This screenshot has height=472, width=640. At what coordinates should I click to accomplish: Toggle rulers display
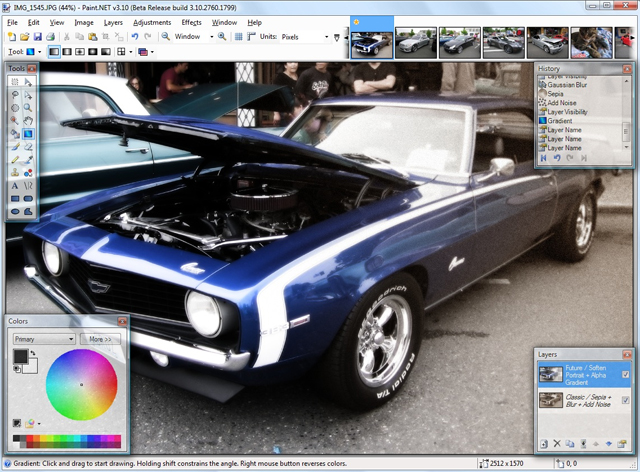(251, 37)
